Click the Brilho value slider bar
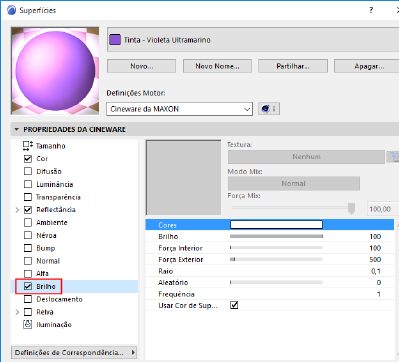The width and height of the screenshot is (399, 362). click(276, 236)
